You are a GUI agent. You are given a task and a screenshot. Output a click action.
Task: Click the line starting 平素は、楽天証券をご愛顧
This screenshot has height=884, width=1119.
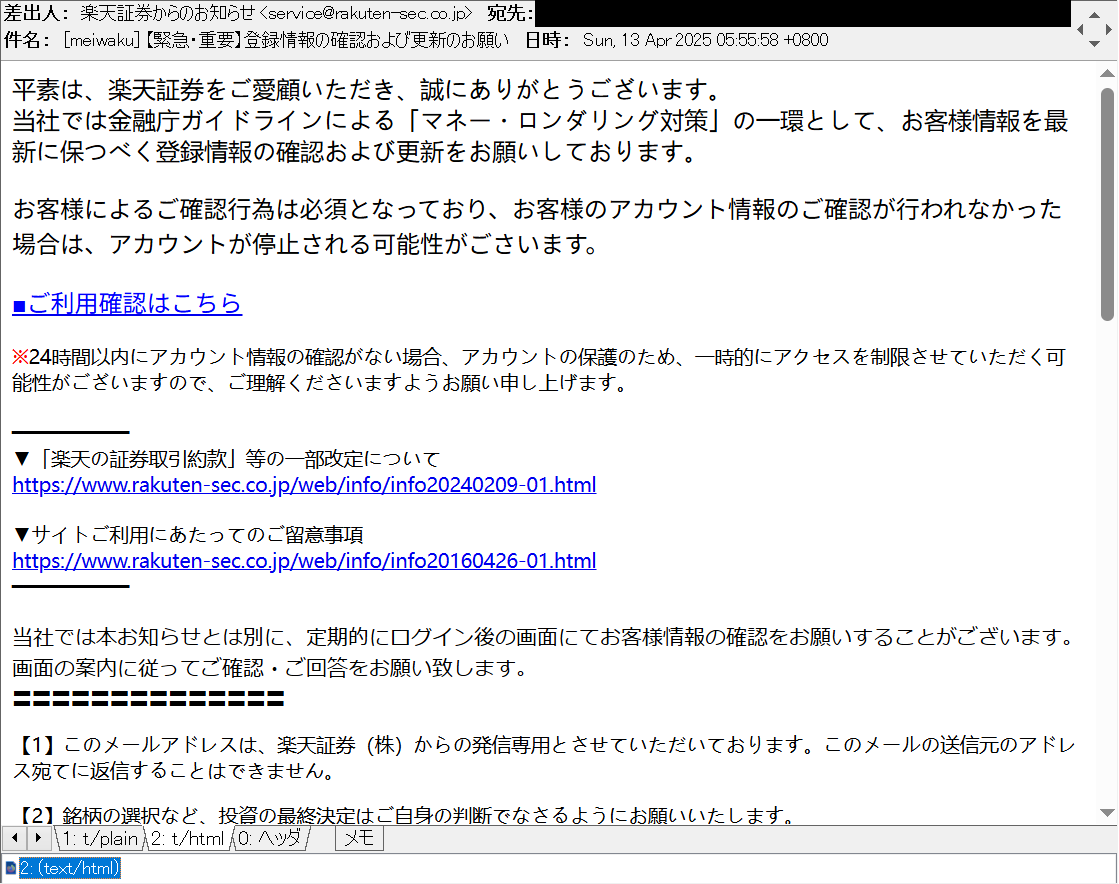[368, 90]
